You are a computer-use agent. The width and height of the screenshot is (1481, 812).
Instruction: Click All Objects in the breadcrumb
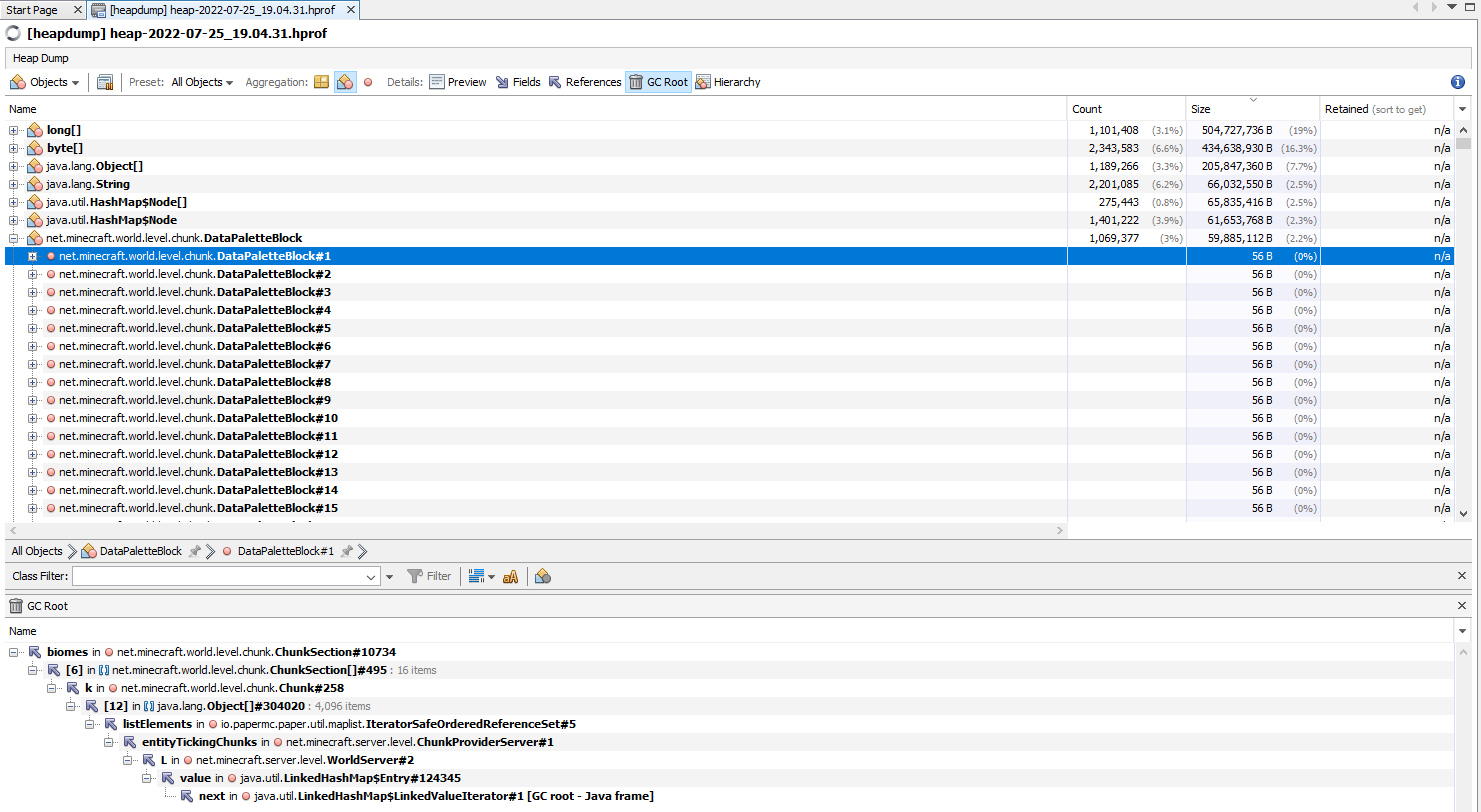coord(37,551)
